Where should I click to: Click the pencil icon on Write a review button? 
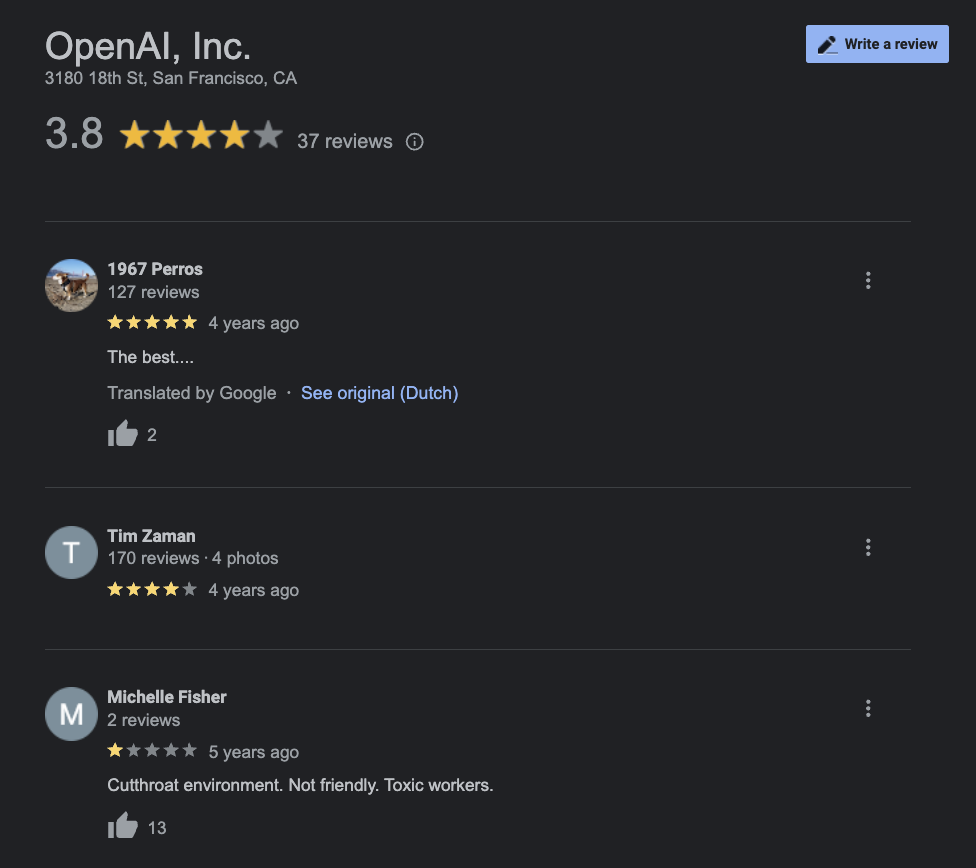825,44
